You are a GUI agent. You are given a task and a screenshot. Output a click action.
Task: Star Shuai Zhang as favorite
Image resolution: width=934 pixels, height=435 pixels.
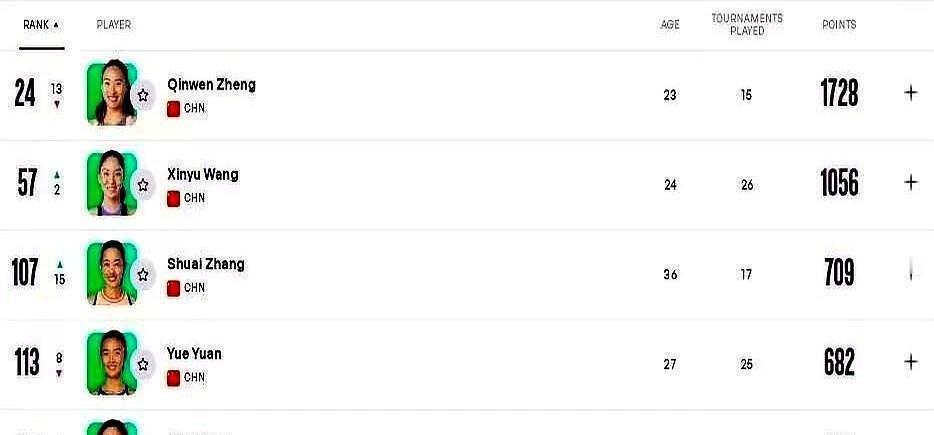point(143,275)
